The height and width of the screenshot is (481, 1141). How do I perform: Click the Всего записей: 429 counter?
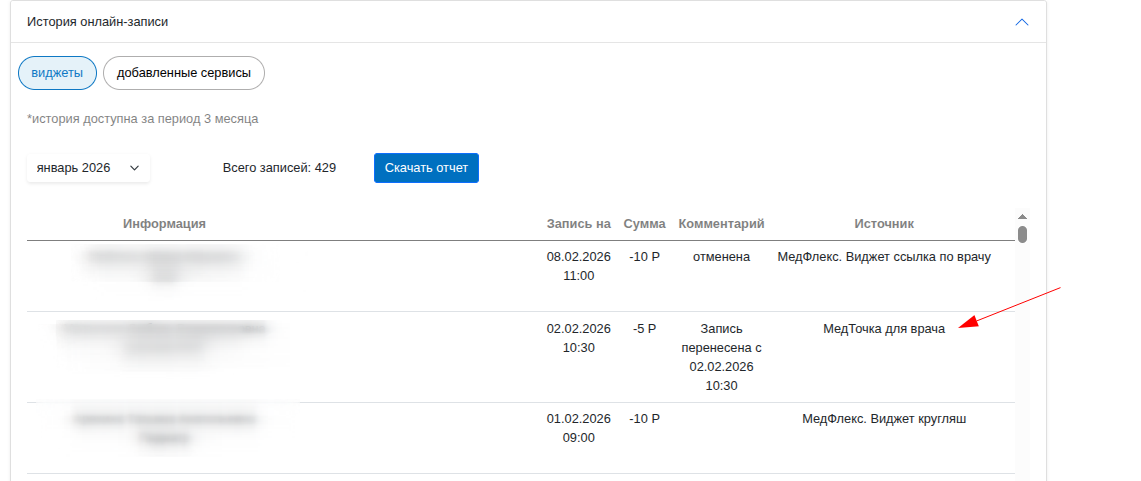pos(279,168)
